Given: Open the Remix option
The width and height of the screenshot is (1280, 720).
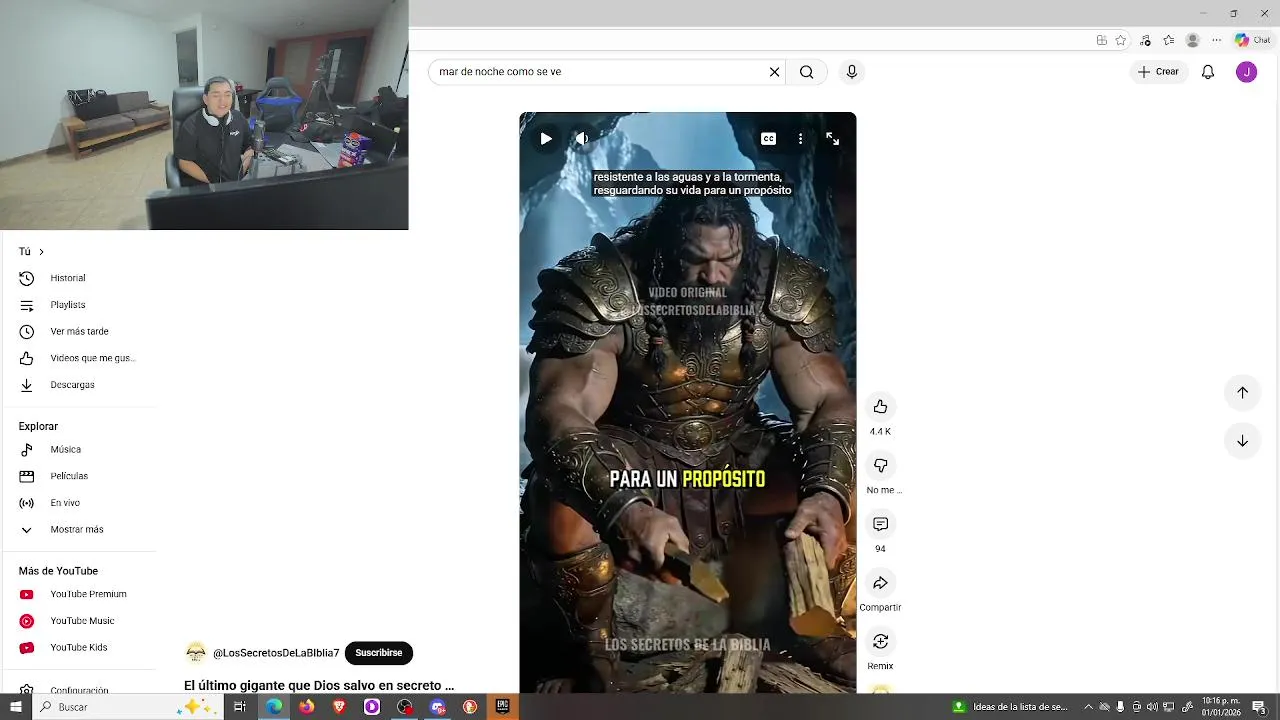Looking at the screenshot, I should [880, 641].
